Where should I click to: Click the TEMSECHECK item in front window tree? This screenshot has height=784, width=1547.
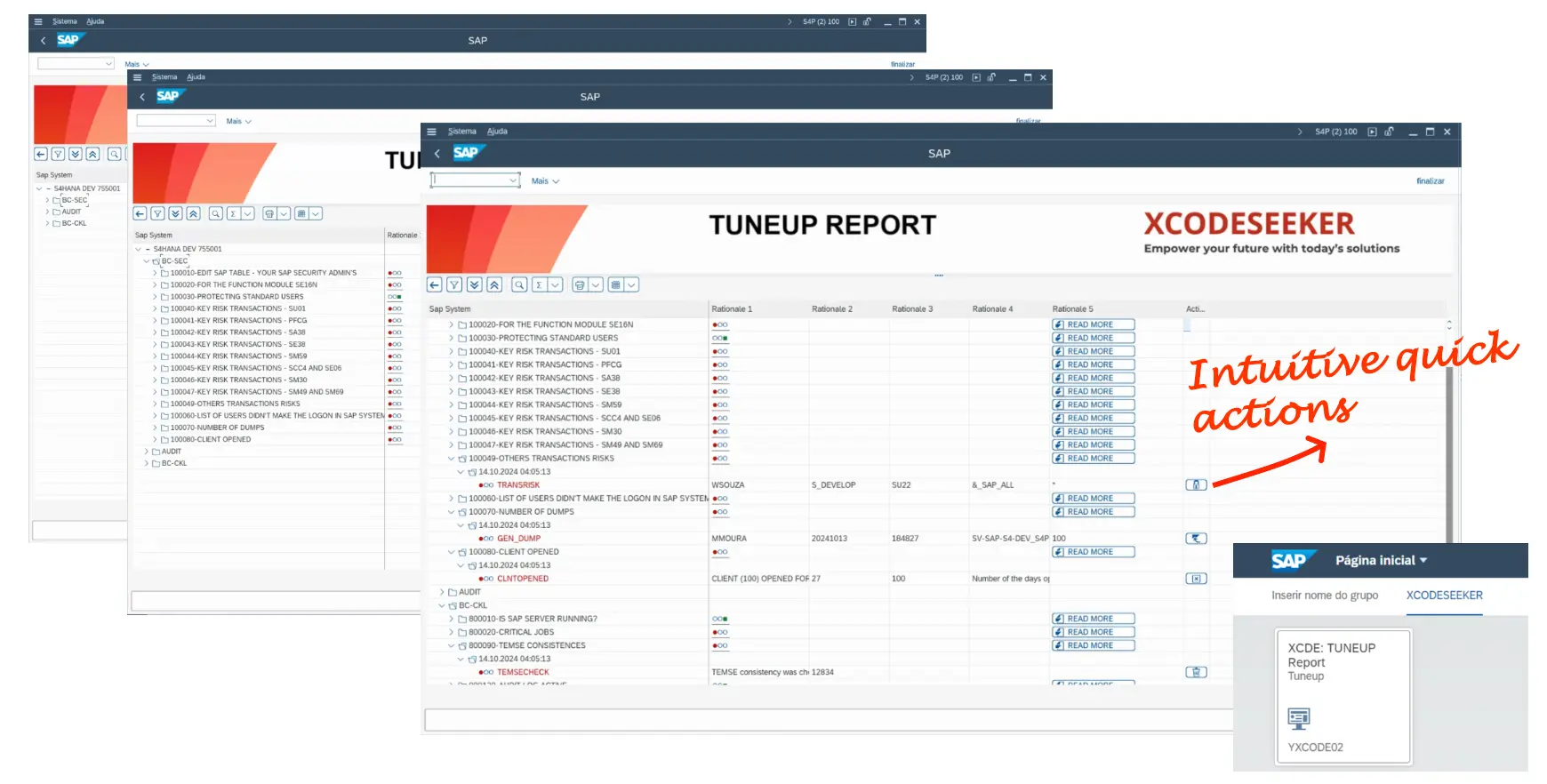[523, 672]
